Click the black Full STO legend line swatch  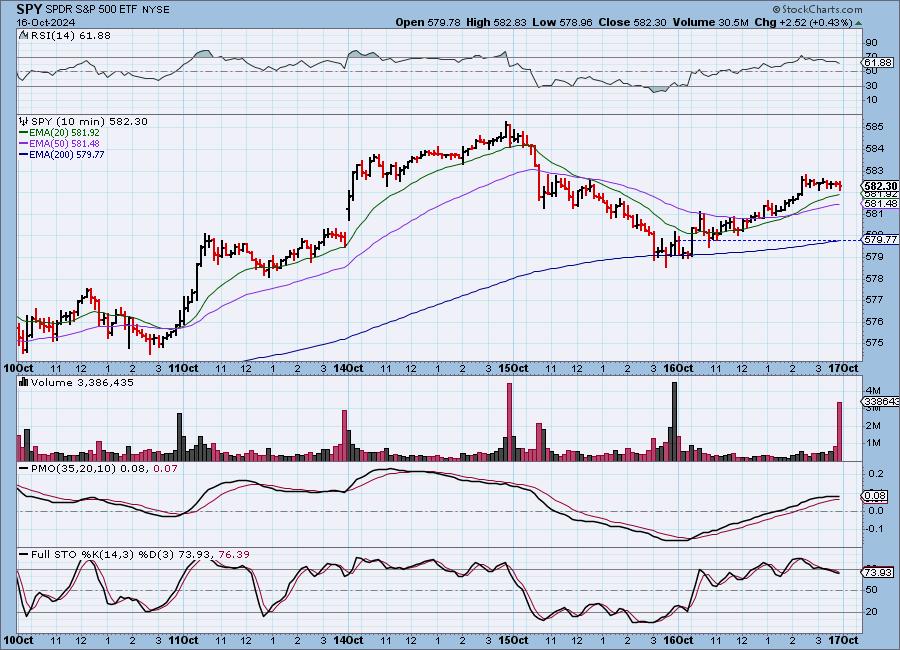click(24, 555)
